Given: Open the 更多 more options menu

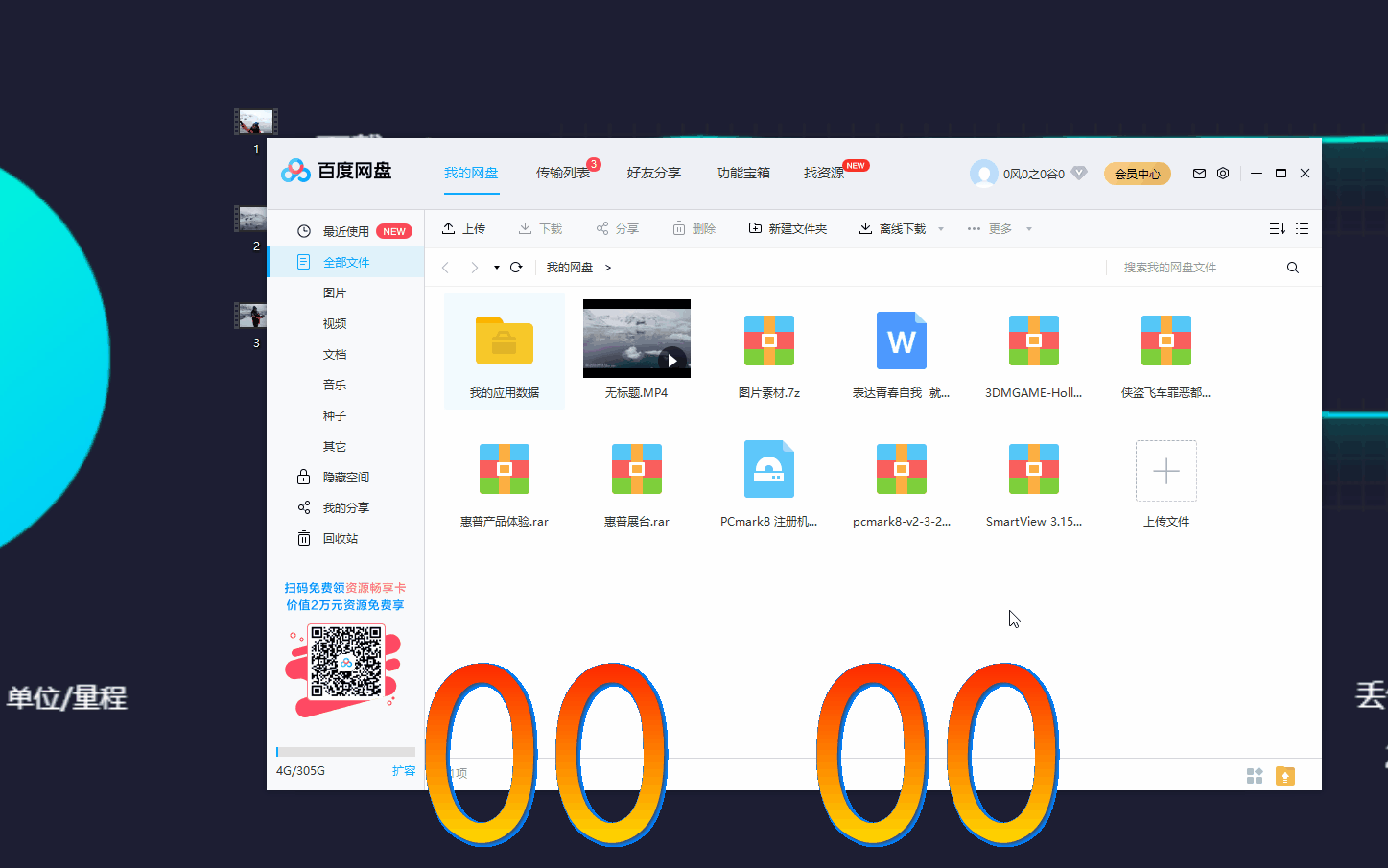Looking at the screenshot, I should pyautogui.click(x=999, y=228).
